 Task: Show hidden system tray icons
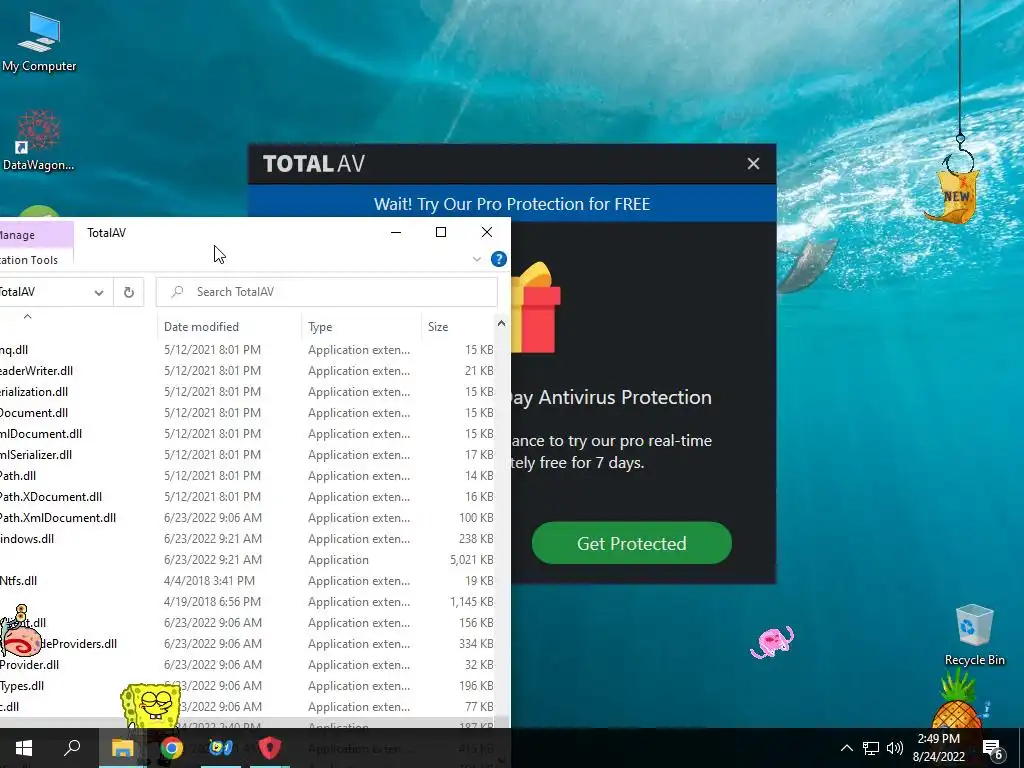tap(846, 748)
